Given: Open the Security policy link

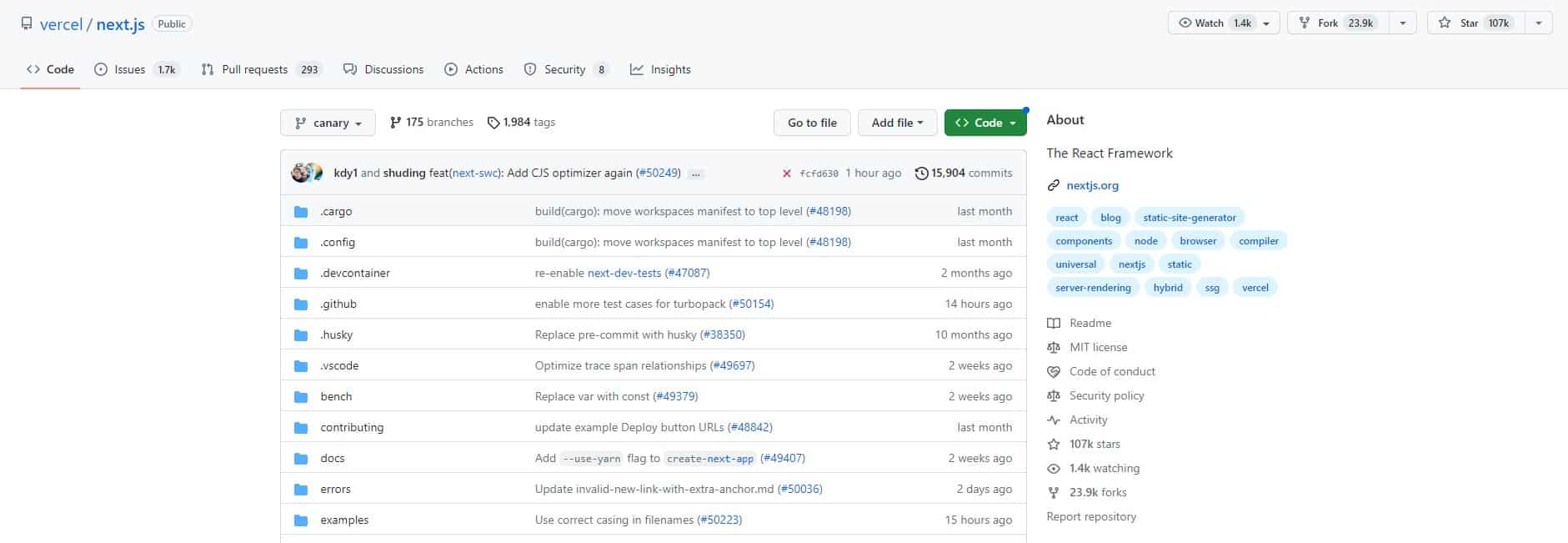Looking at the screenshot, I should click(1107, 396).
